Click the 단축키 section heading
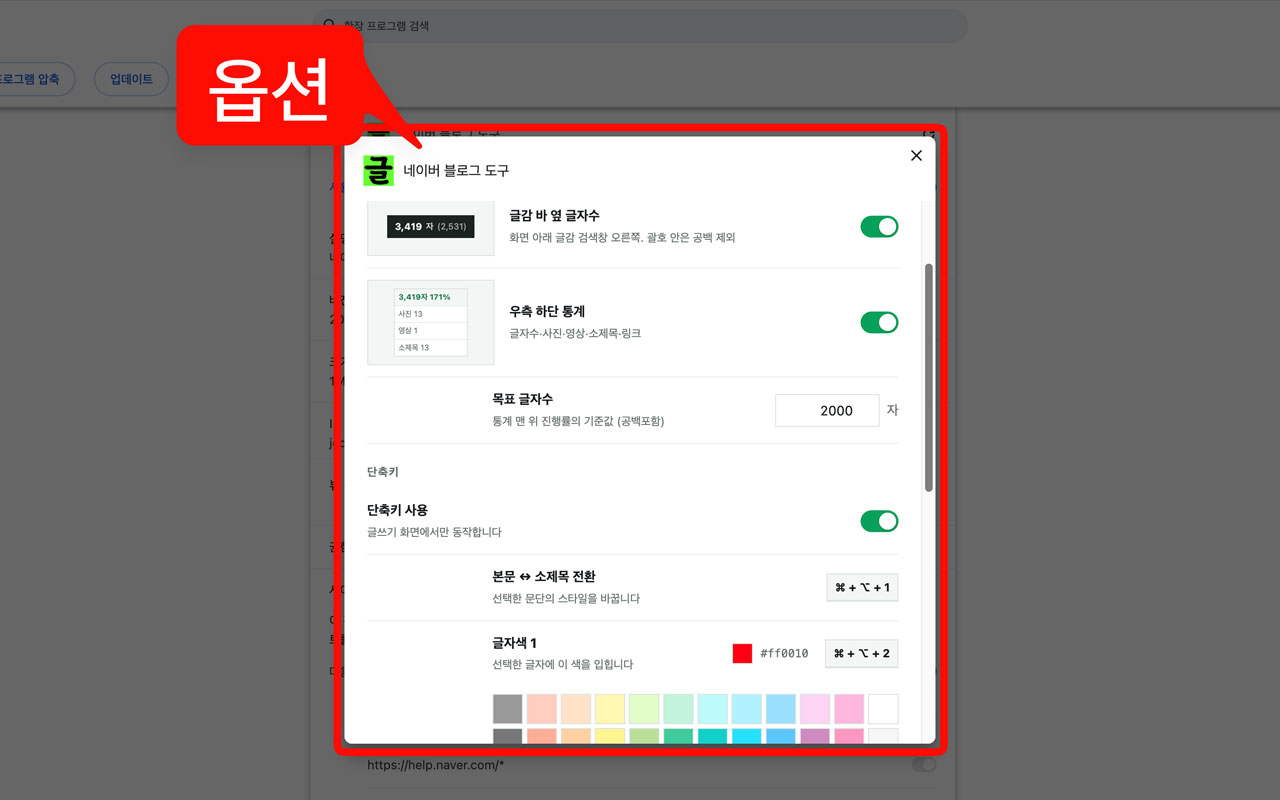This screenshot has height=800, width=1280. tap(383, 471)
